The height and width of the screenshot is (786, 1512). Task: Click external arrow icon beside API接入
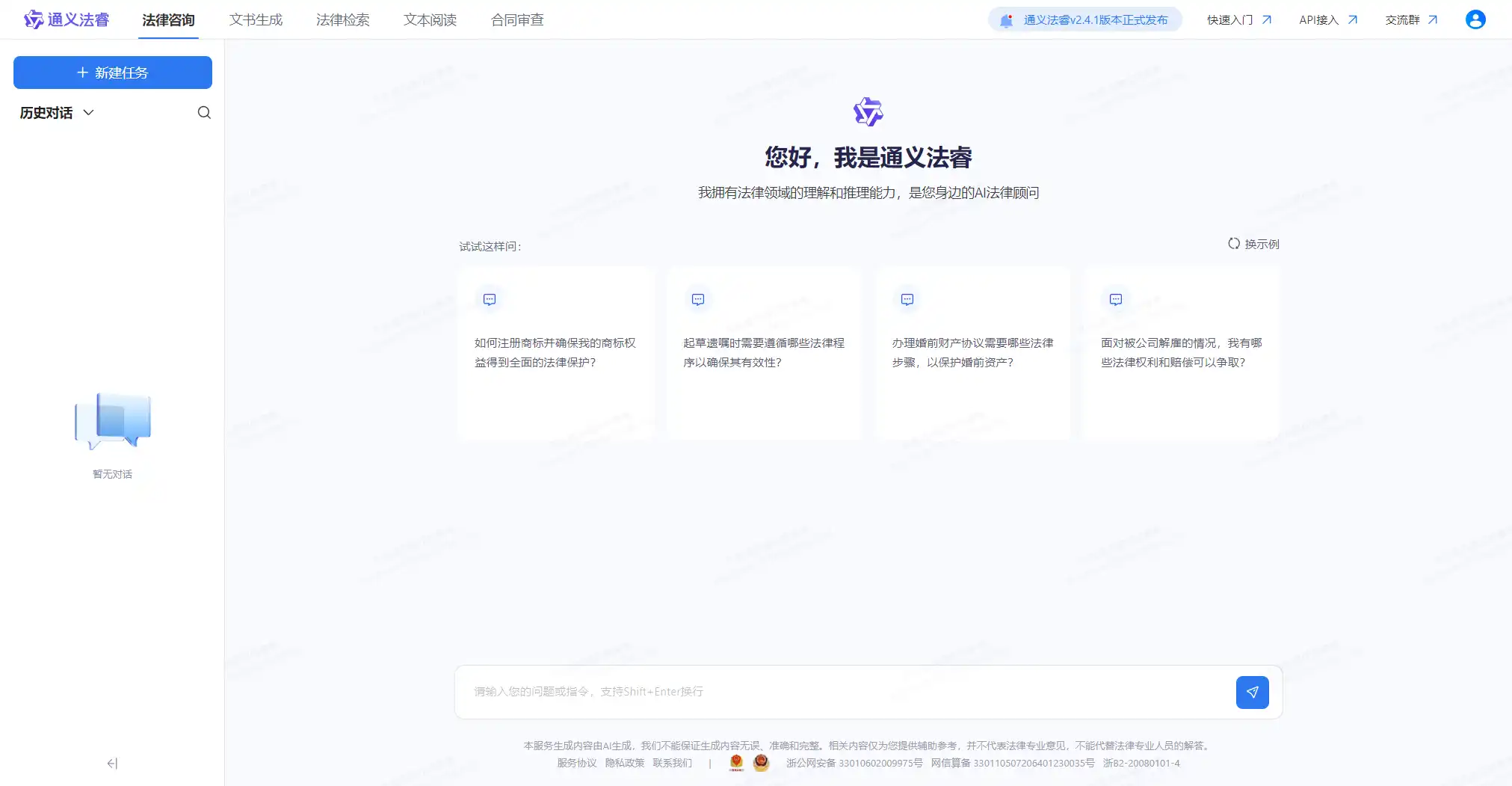1353,20
